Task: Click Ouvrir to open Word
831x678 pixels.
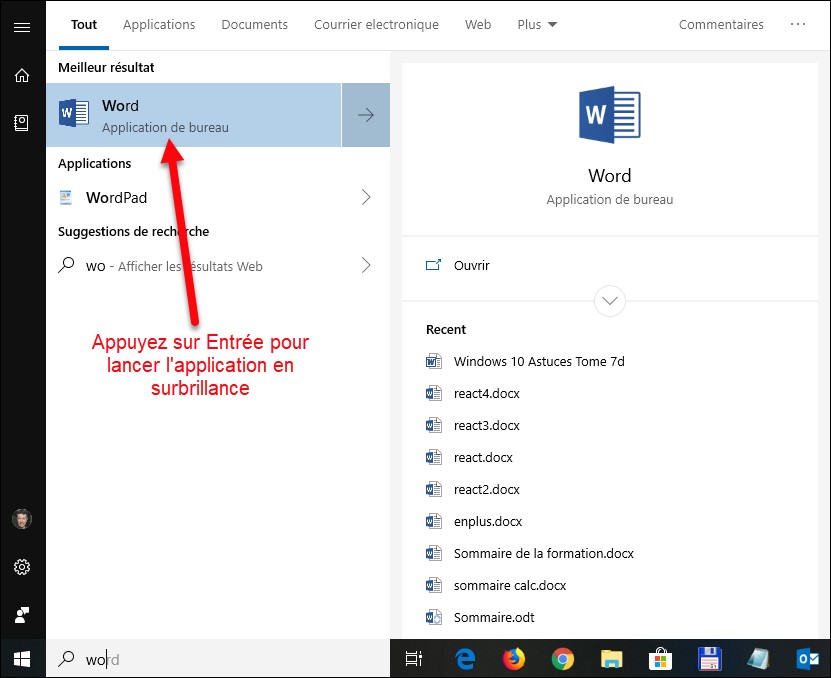Action: tap(471, 266)
